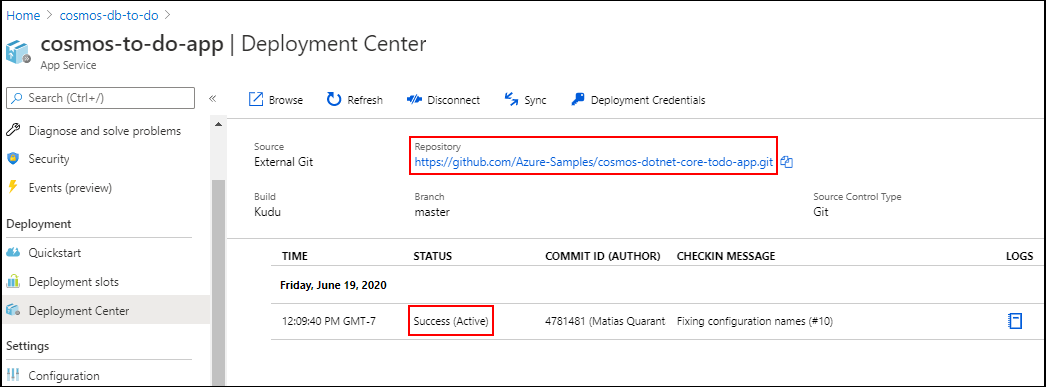Click the App Service icon beside title
This screenshot has height=387, width=1046.
pyautogui.click(x=19, y=52)
